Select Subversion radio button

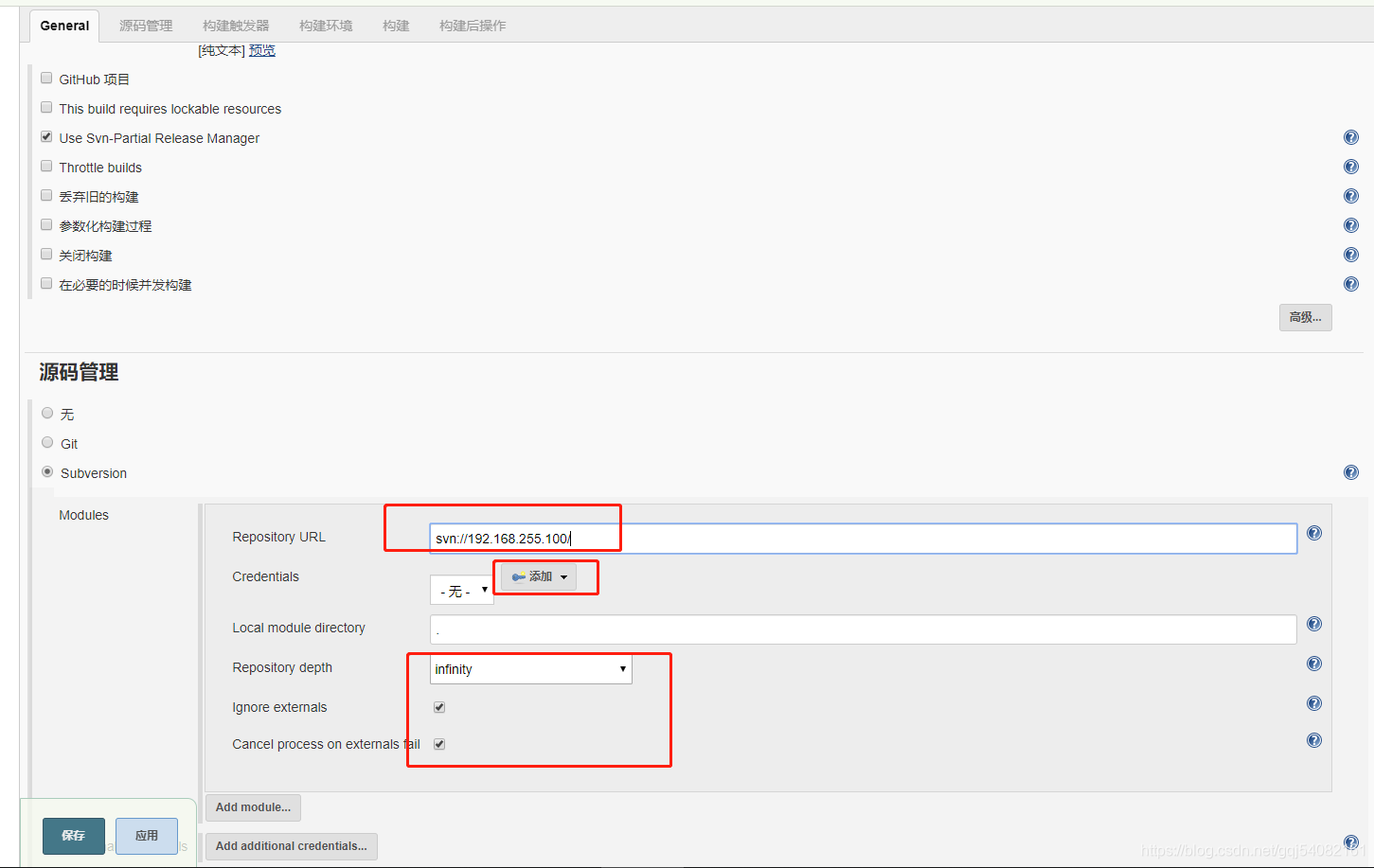47,472
